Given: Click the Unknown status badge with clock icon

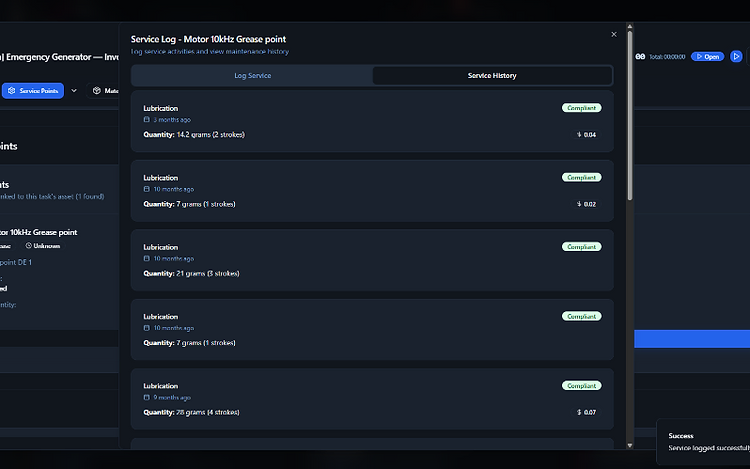Looking at the screenshot, I should point(43,246).
